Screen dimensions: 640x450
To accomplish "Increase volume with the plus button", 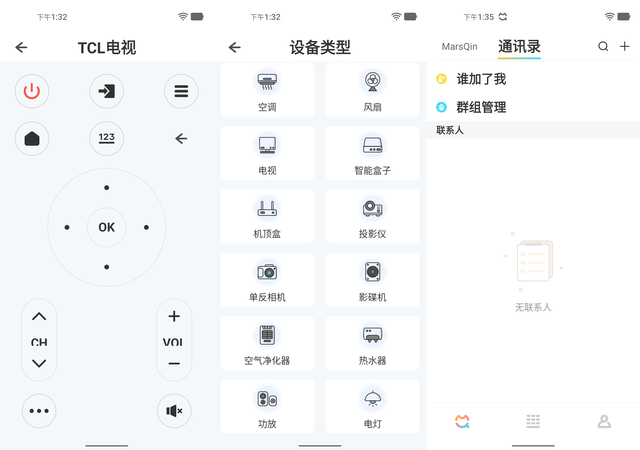I will tap(174, 316).
